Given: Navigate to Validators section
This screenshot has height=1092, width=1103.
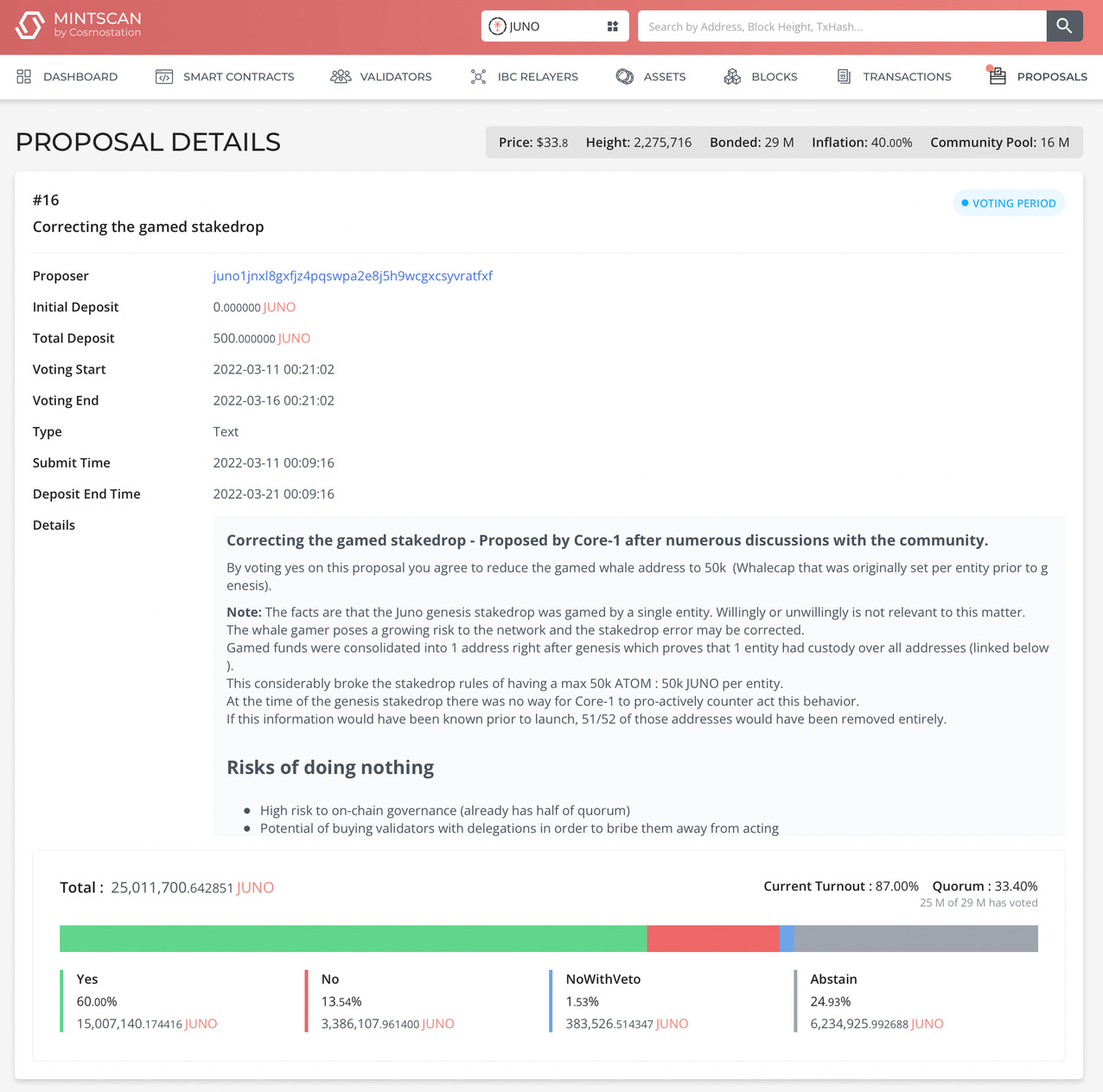Looking at the screenshot, I should coord(381,77).
